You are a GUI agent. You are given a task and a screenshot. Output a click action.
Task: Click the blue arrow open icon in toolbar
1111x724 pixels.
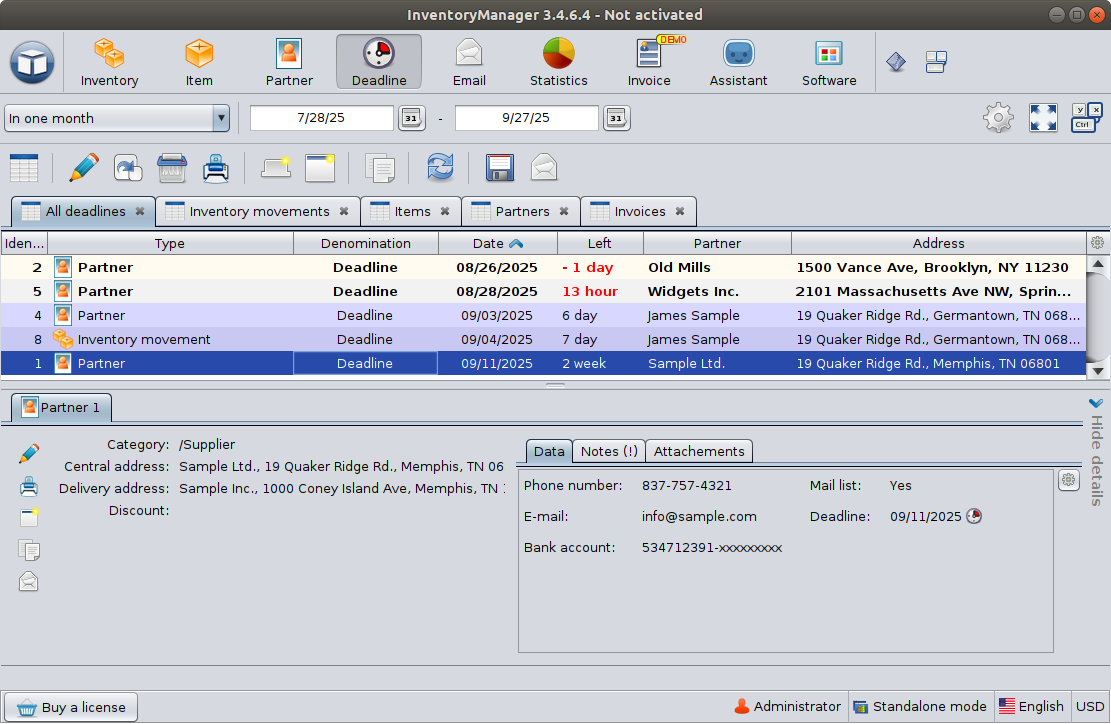pos(128,169)
